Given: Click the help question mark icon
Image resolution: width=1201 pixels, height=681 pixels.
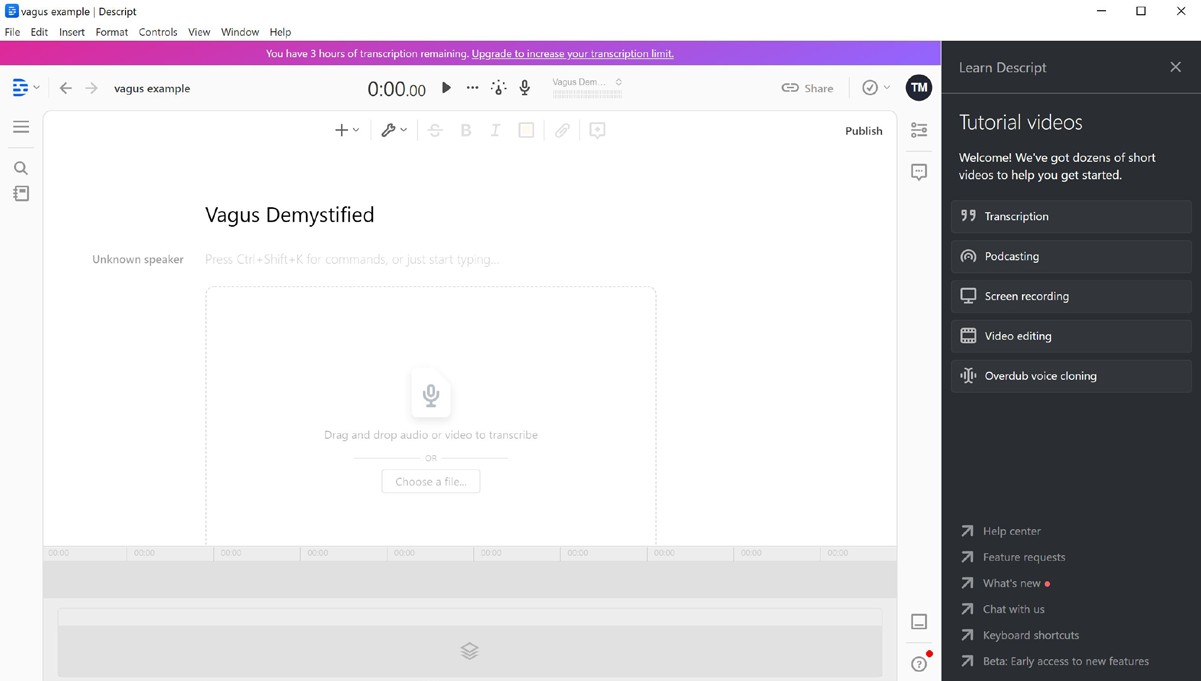Looking at the screenshot, I should click(x=919, y=664).
